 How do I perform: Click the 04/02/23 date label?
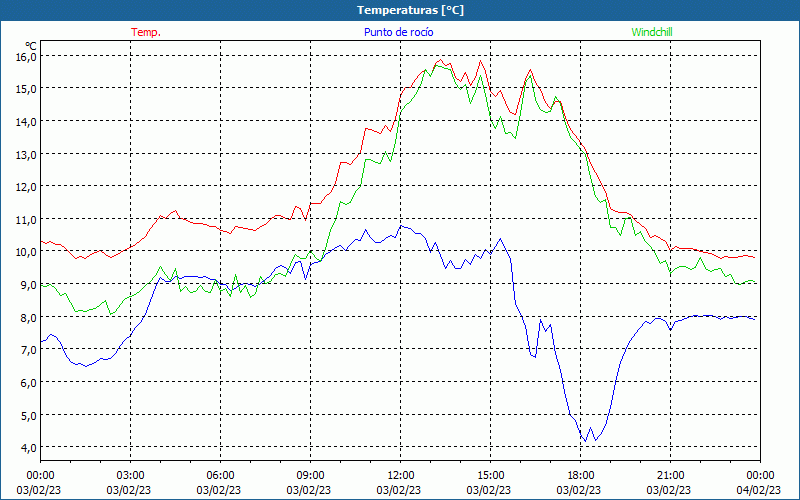[x=759, y=490]
